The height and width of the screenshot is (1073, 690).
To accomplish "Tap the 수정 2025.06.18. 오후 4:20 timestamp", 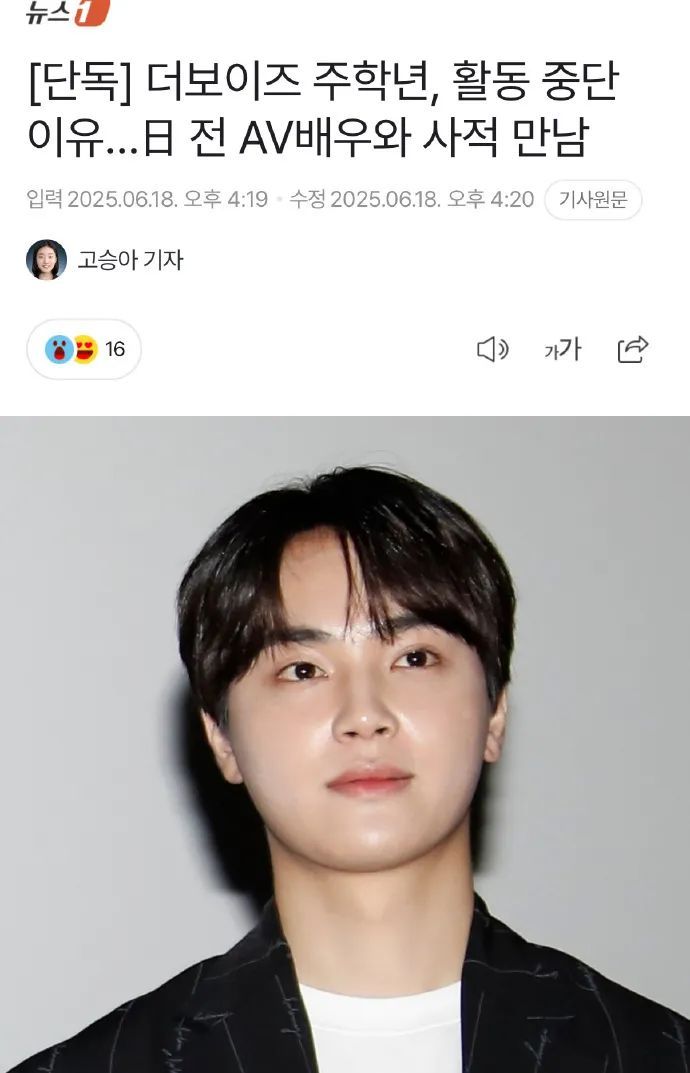I will [412, 199].
